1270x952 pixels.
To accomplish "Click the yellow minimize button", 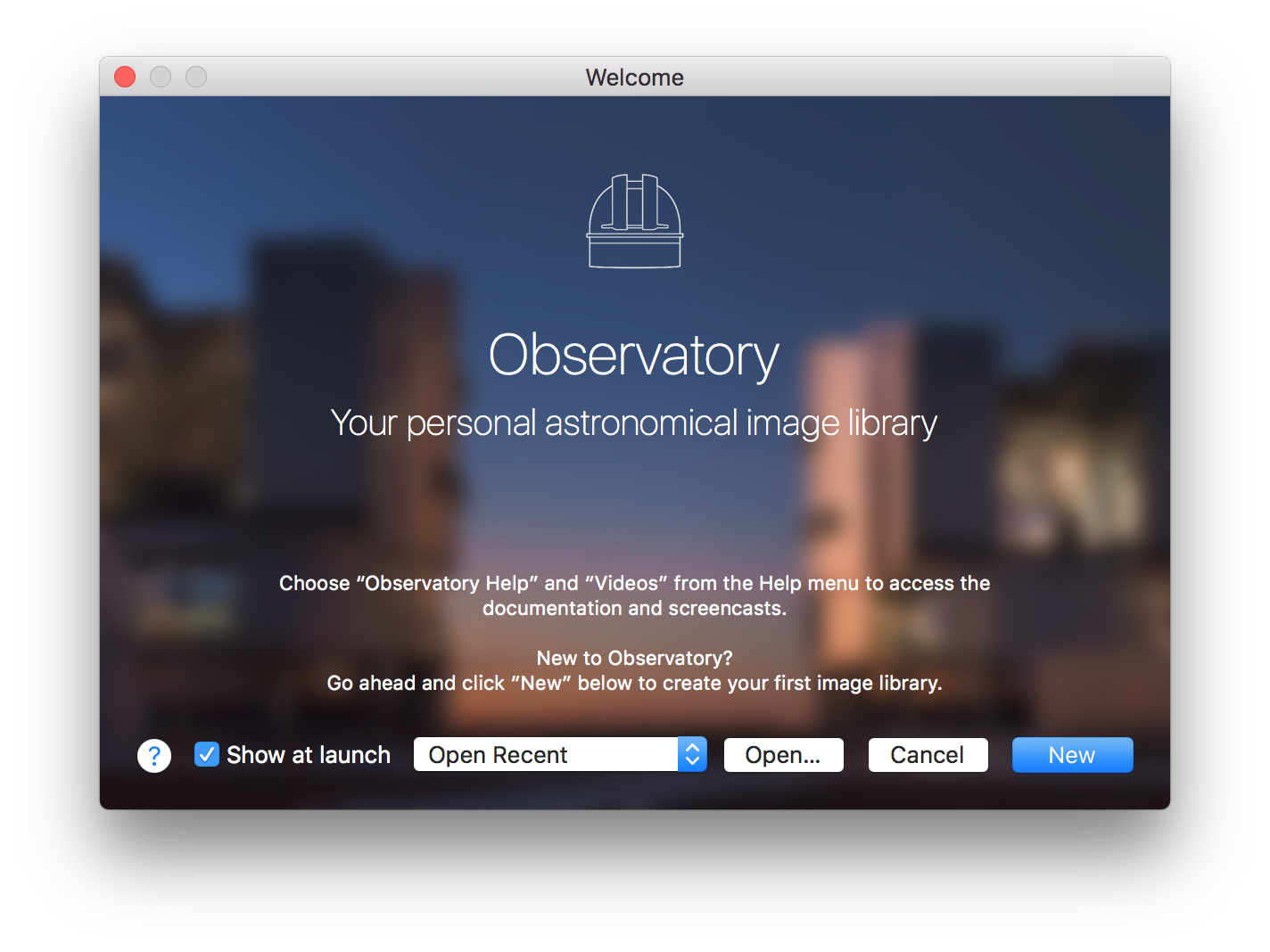I will point(161,77).
